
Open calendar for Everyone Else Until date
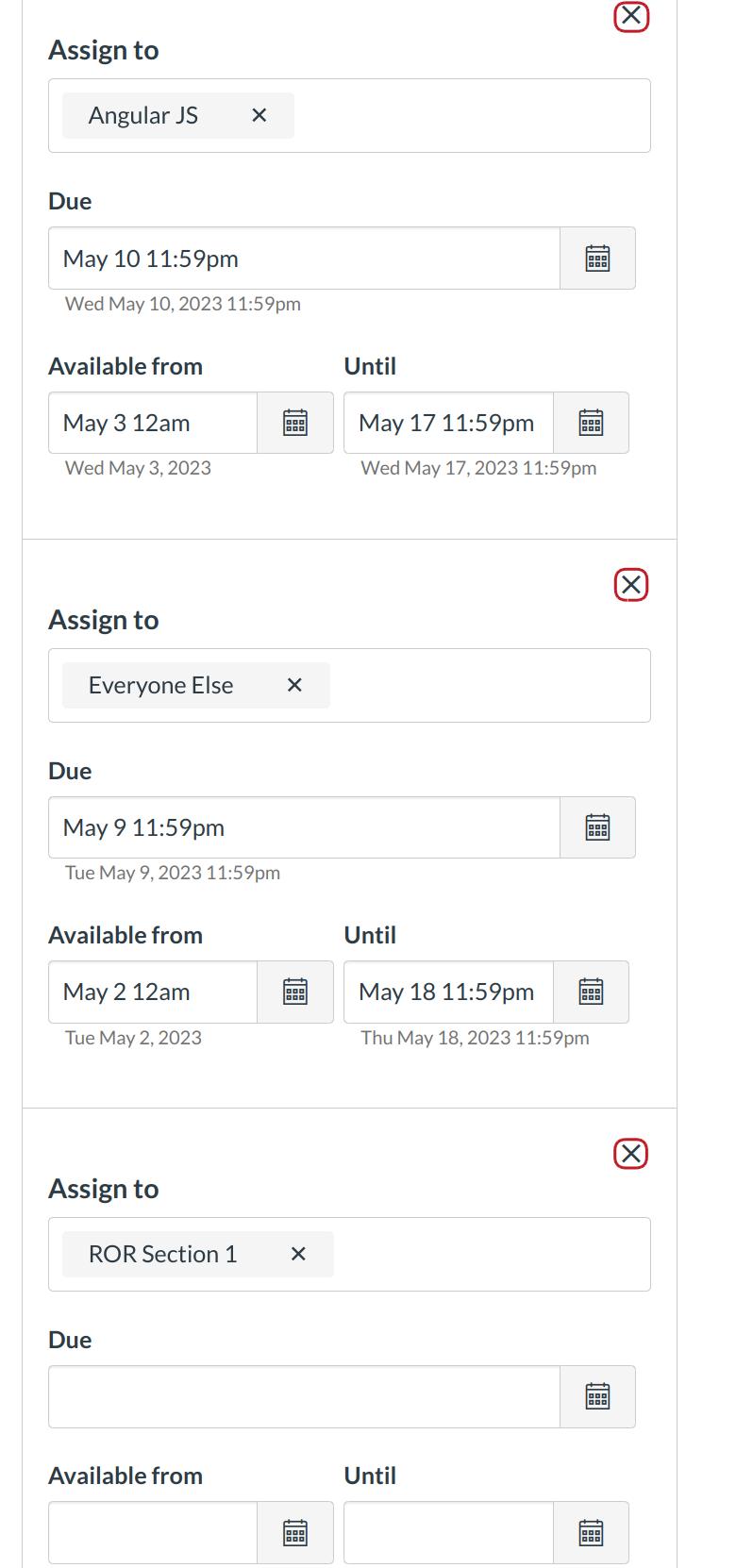click(x=591, y=993)
